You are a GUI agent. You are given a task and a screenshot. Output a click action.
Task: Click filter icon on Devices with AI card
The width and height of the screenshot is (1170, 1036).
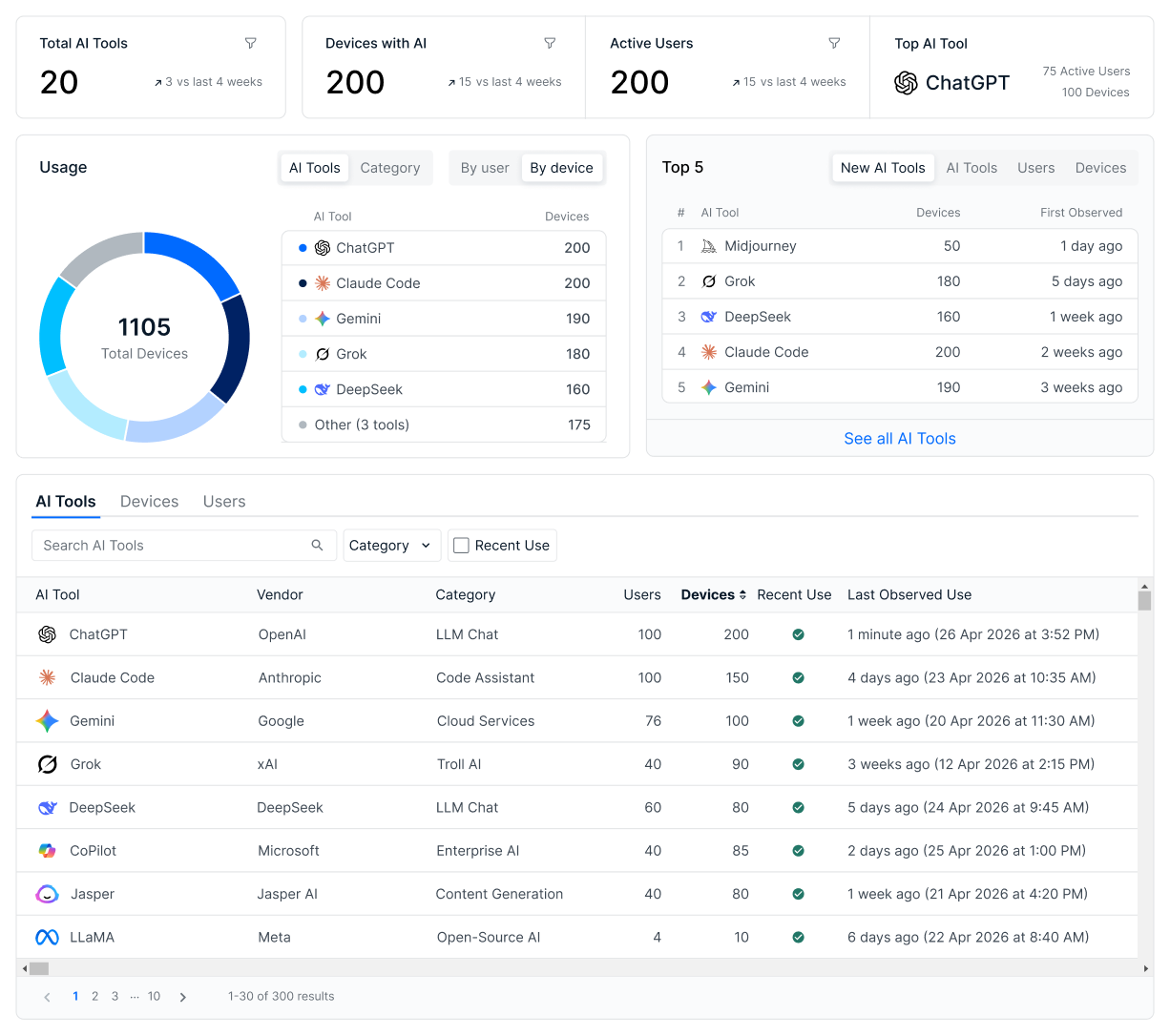550,44
